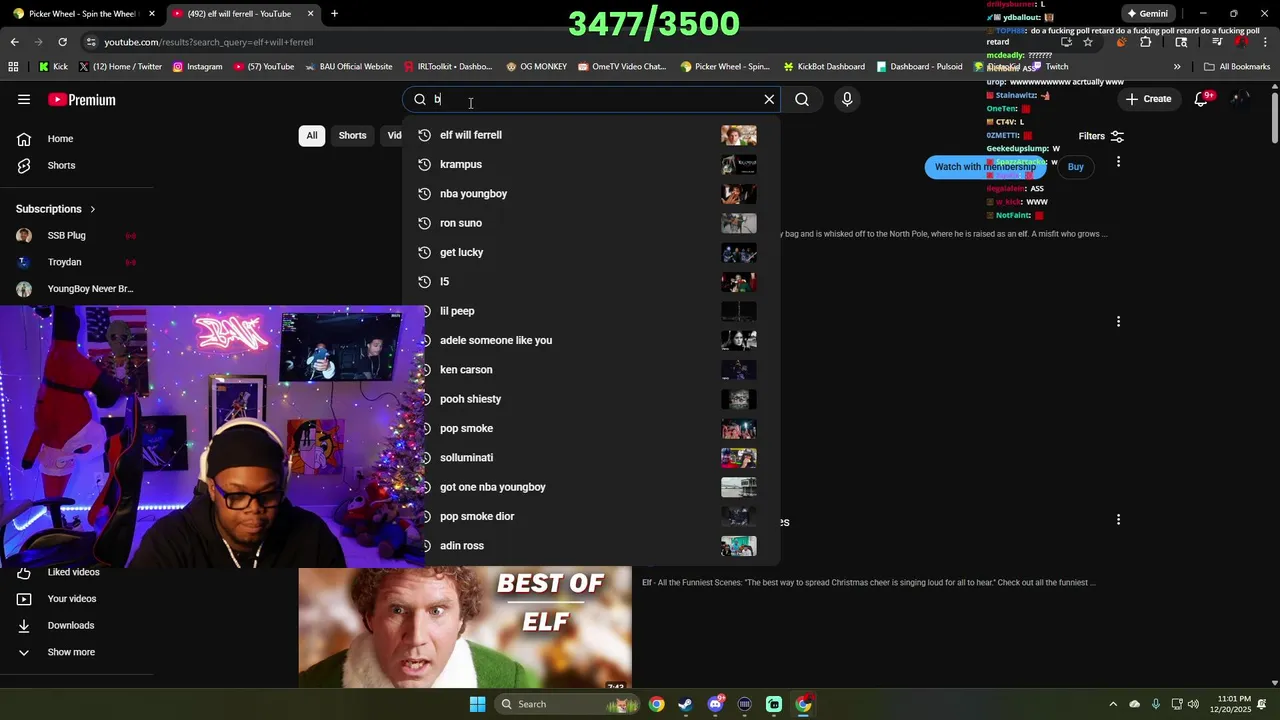Open Shorts from the sidebar
This screenshot has height=720, width=1280.
[61, 165]
